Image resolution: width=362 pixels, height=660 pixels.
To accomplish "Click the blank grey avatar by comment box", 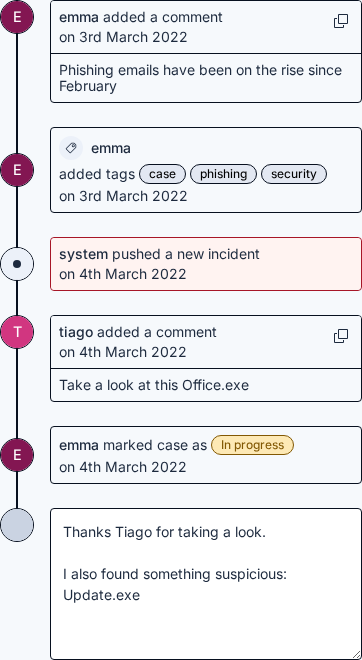I will pos(17,525).
